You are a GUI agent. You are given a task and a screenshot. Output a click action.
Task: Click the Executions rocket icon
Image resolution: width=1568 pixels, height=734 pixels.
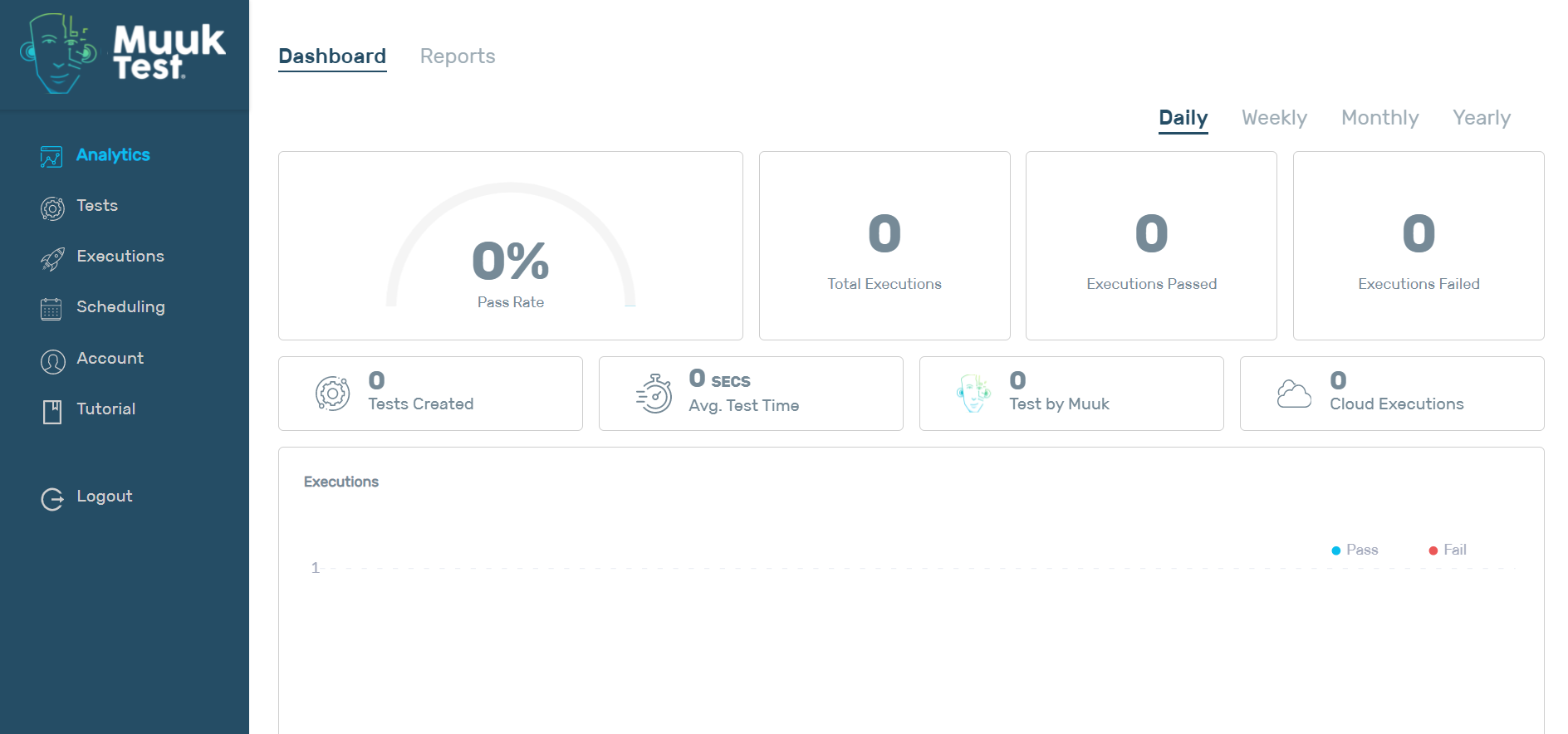tap(52, 259)
